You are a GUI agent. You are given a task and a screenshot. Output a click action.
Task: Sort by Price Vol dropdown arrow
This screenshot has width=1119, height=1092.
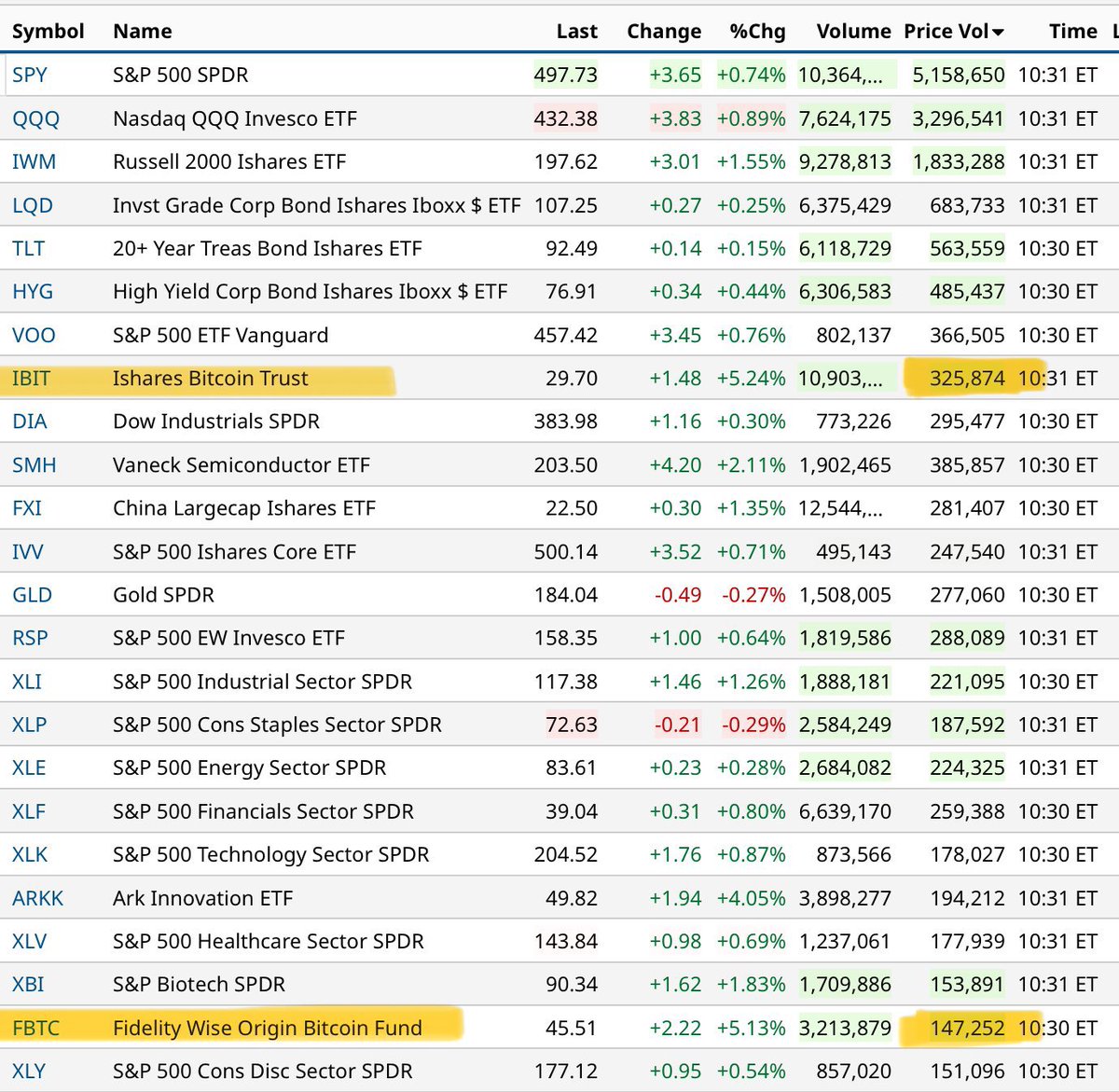998,33
